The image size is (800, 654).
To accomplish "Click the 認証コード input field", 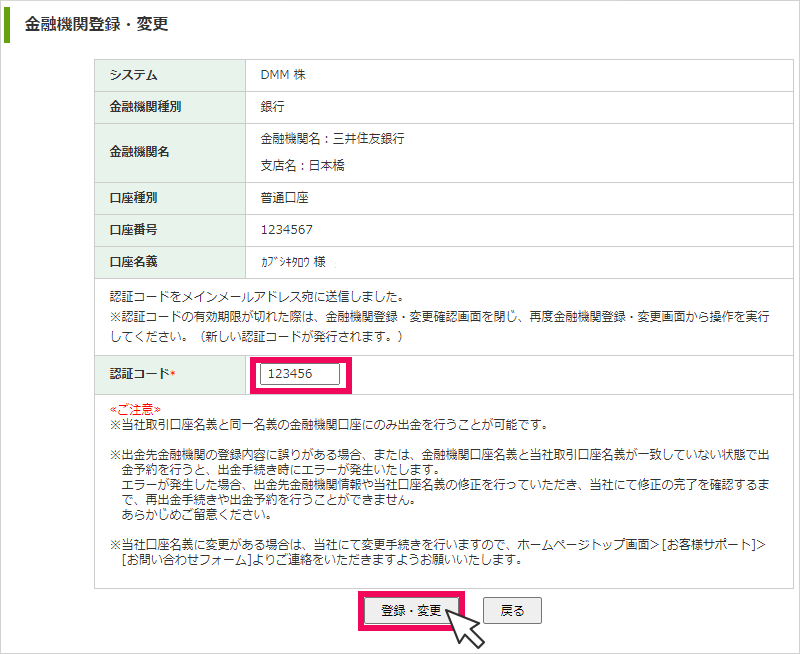I will [300, 374].
